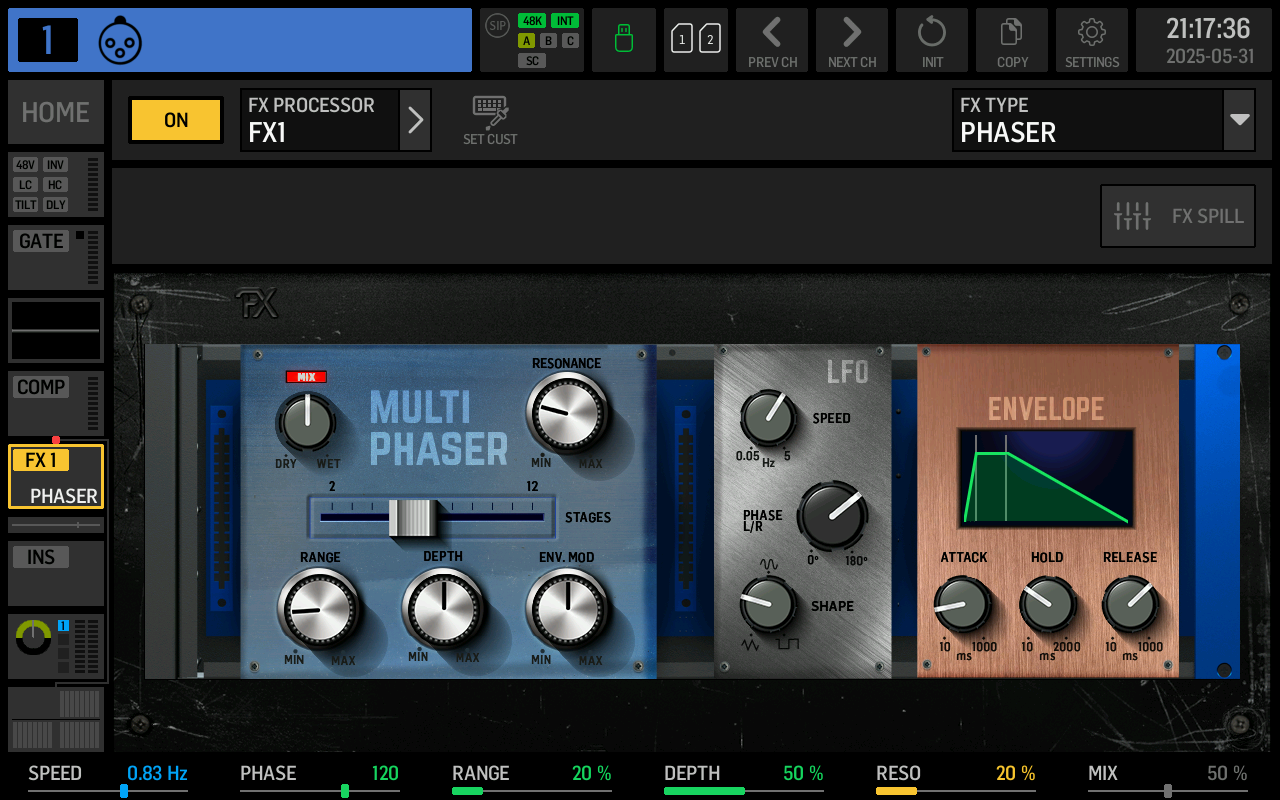The image size is (1280, 800).
Task: Open the FX SPILL panel
Action: [x=1177, y=215]
